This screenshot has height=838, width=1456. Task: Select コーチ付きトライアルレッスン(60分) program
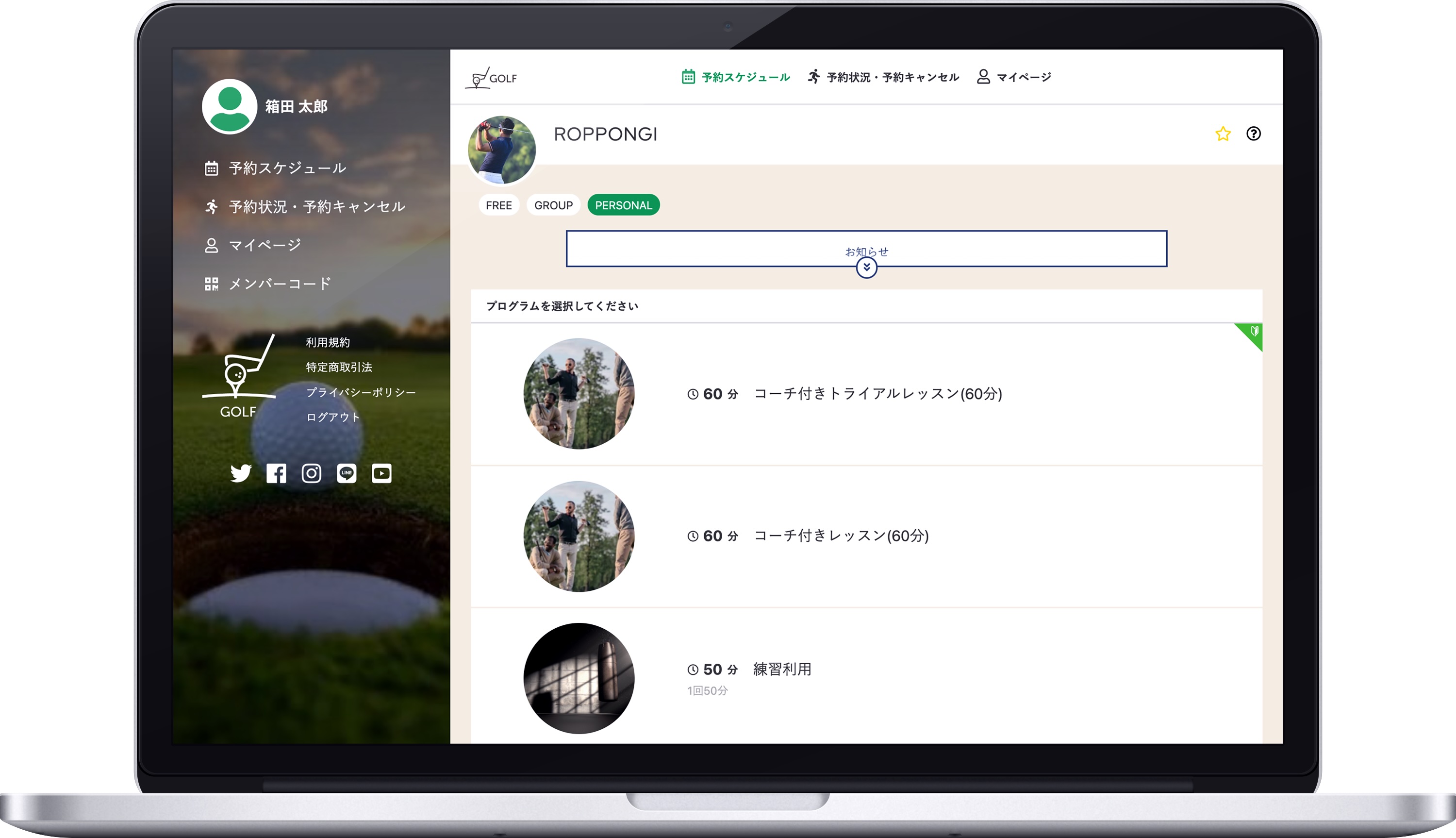tap(866, 394)
